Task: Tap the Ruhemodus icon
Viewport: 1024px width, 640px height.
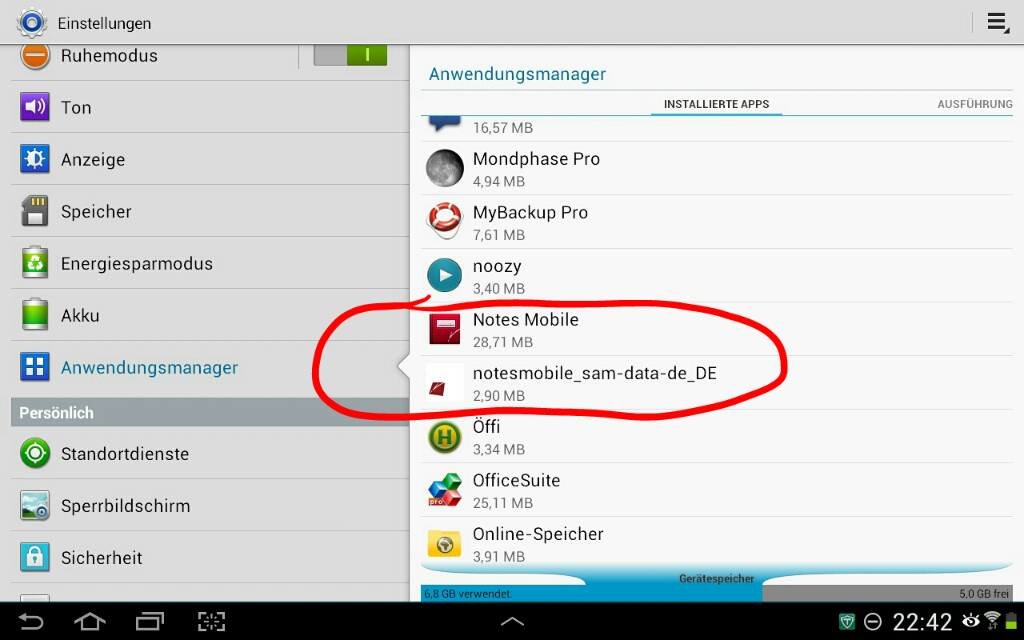Action: click(x=35, y=56)
